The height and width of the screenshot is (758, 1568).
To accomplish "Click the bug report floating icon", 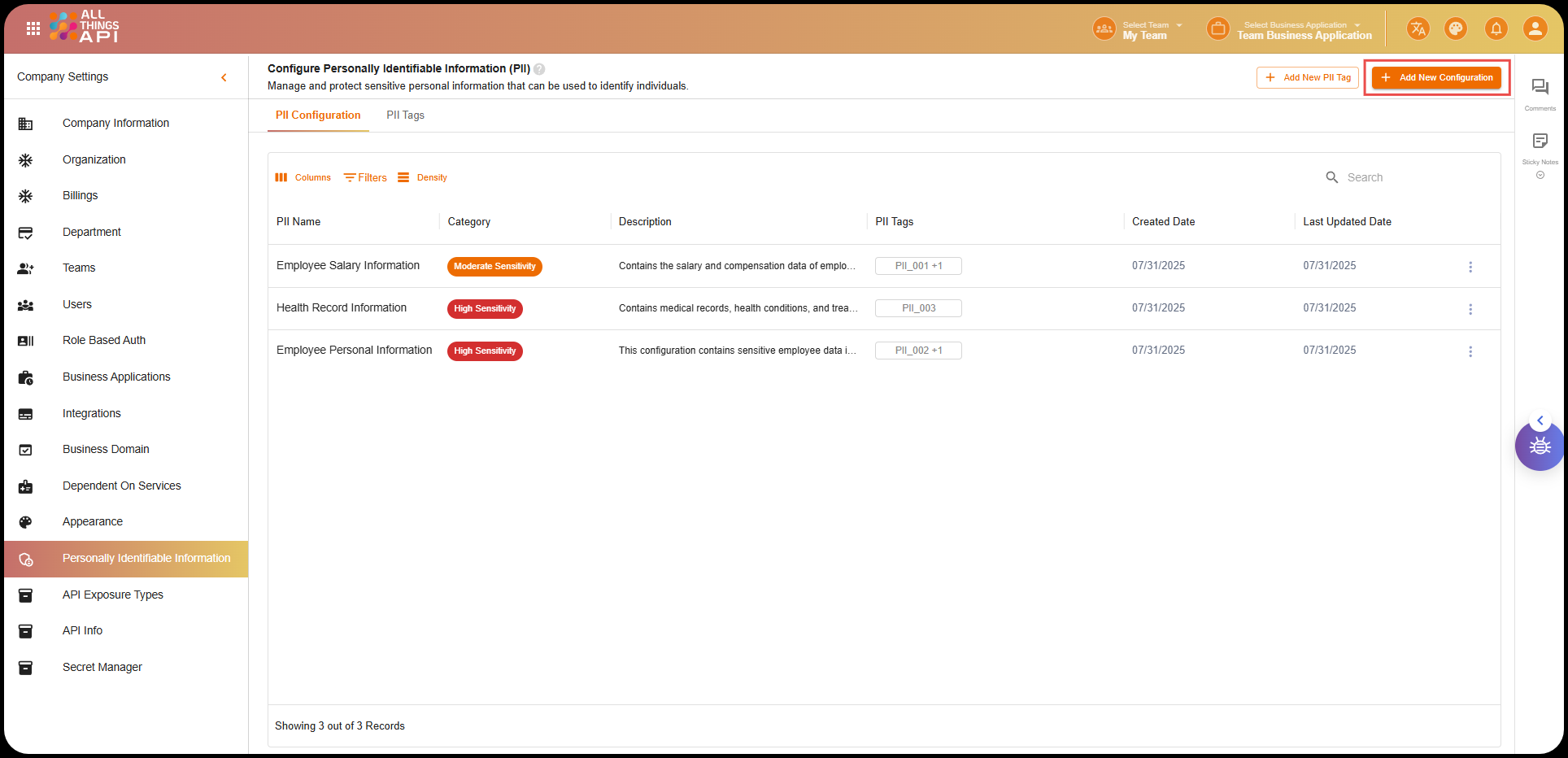I will [1540, 447].
